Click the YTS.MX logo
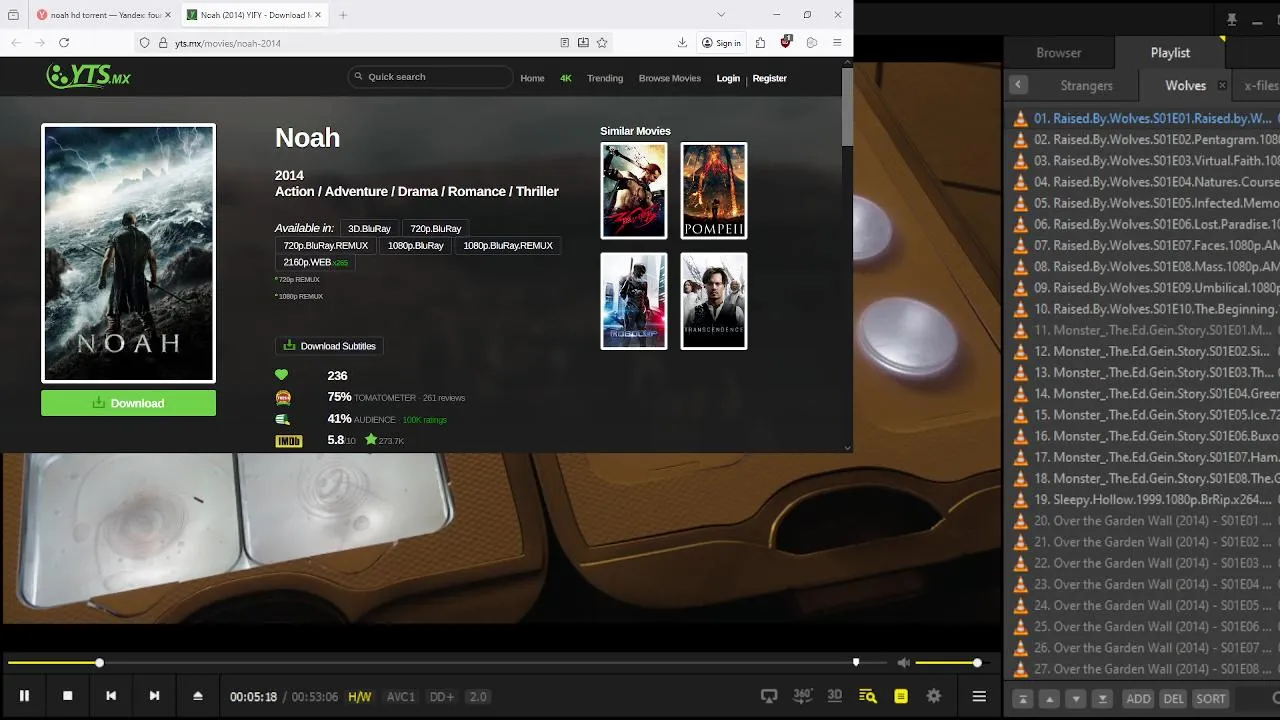Image resolution: width=1280 pixels, height=720 pixels. pyautogui.click(x=88, y=77)
